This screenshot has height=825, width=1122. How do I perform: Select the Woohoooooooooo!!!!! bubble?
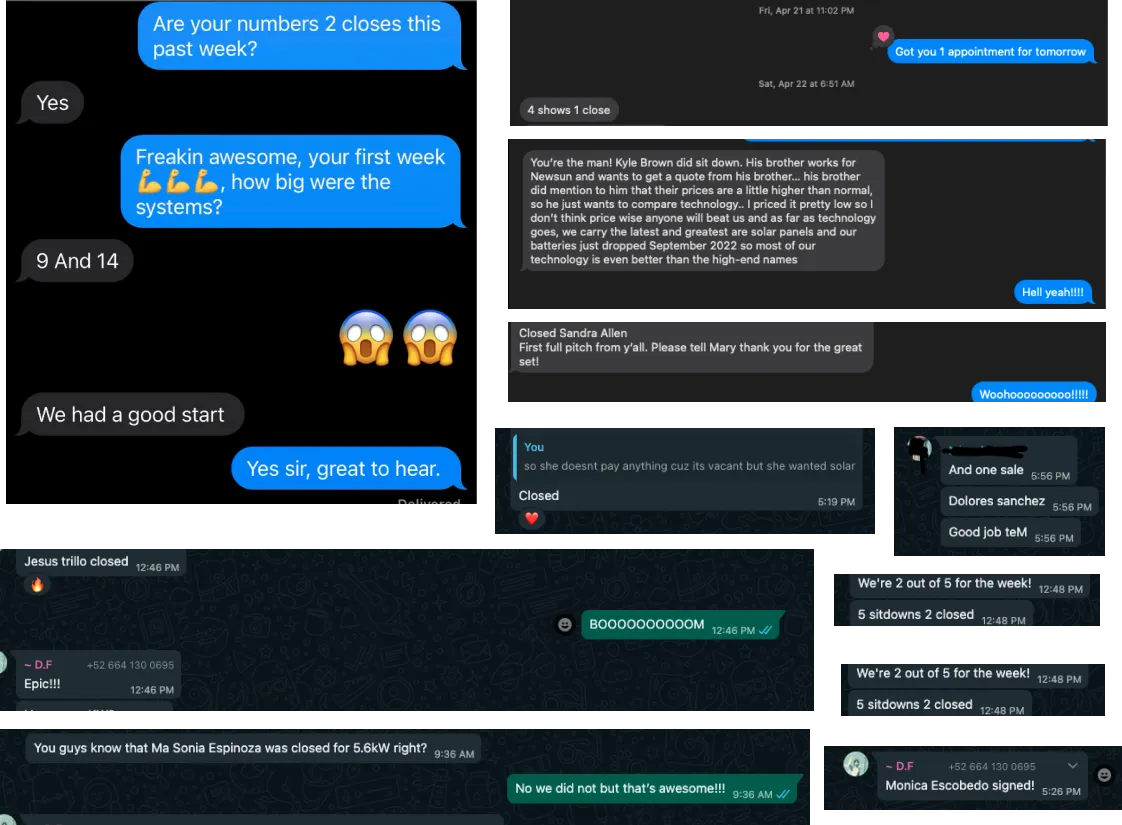click(x=1033, y=394)
